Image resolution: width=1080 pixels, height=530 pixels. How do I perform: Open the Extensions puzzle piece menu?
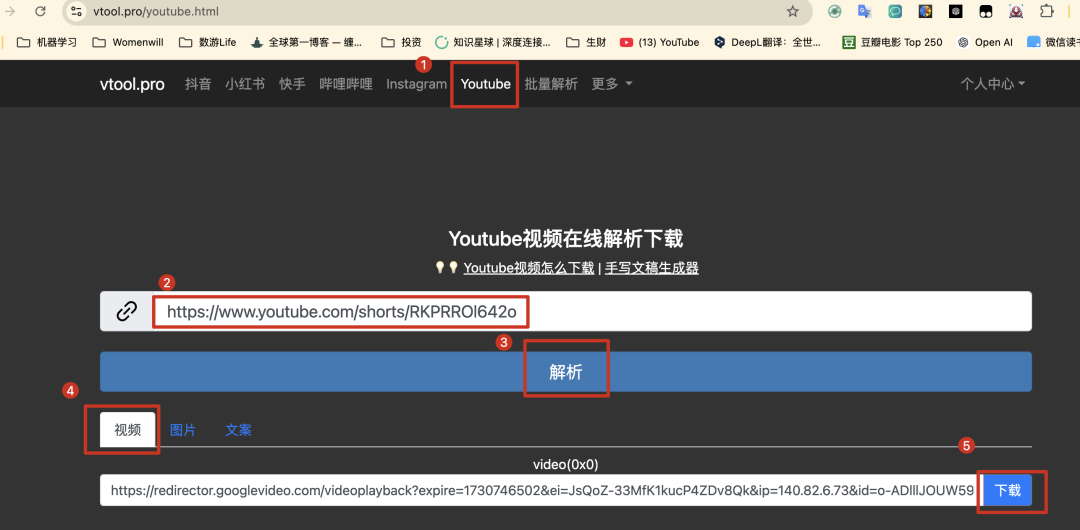(1046, 11)
